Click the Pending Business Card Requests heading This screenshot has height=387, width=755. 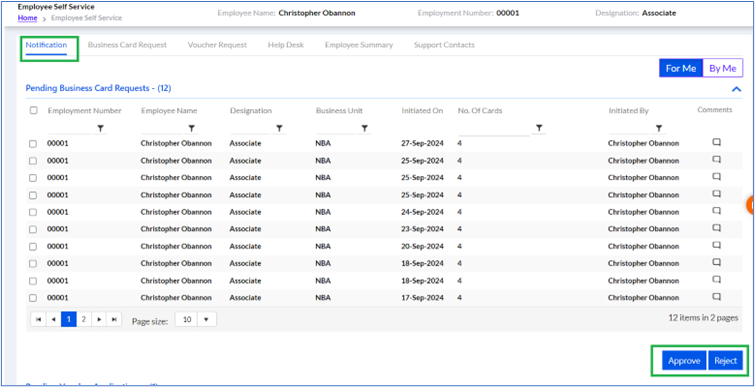(x=98, y=88)
